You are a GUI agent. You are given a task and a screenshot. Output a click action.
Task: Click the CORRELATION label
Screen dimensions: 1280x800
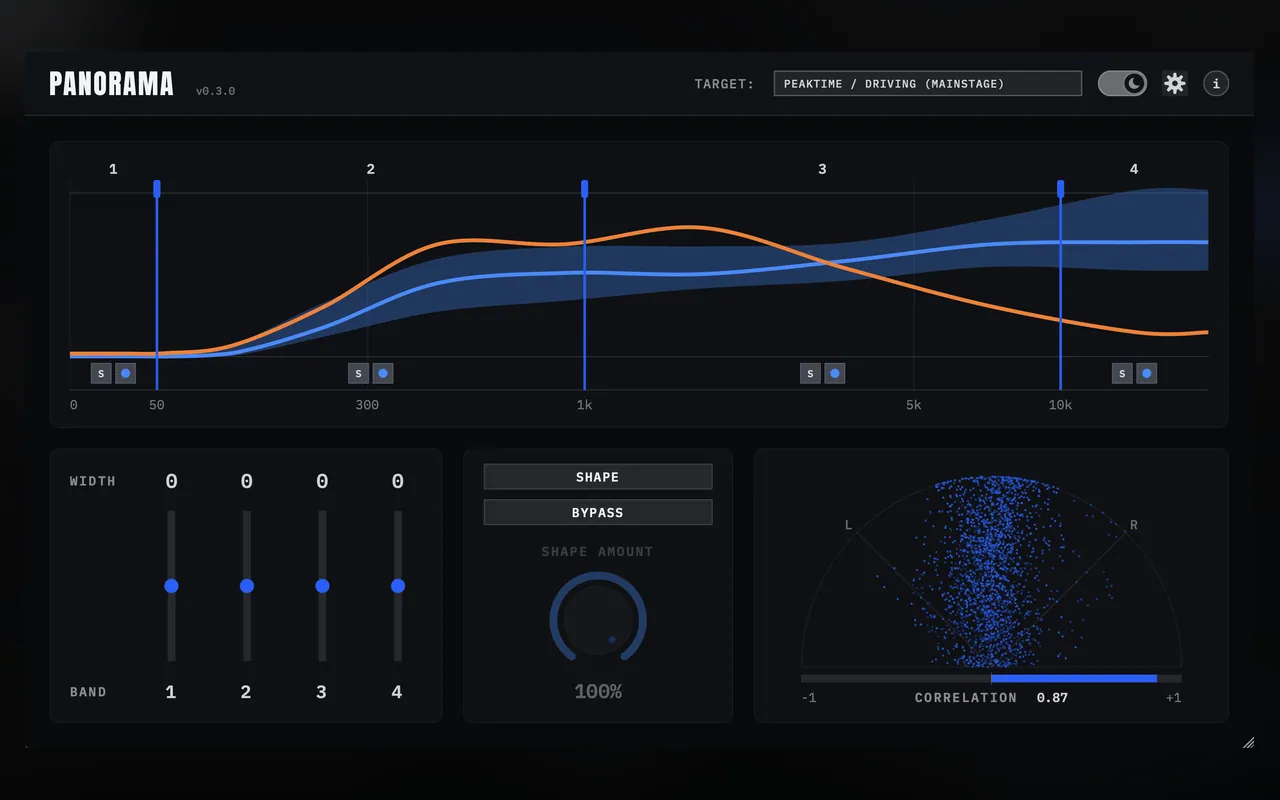(x=966, y=698)
